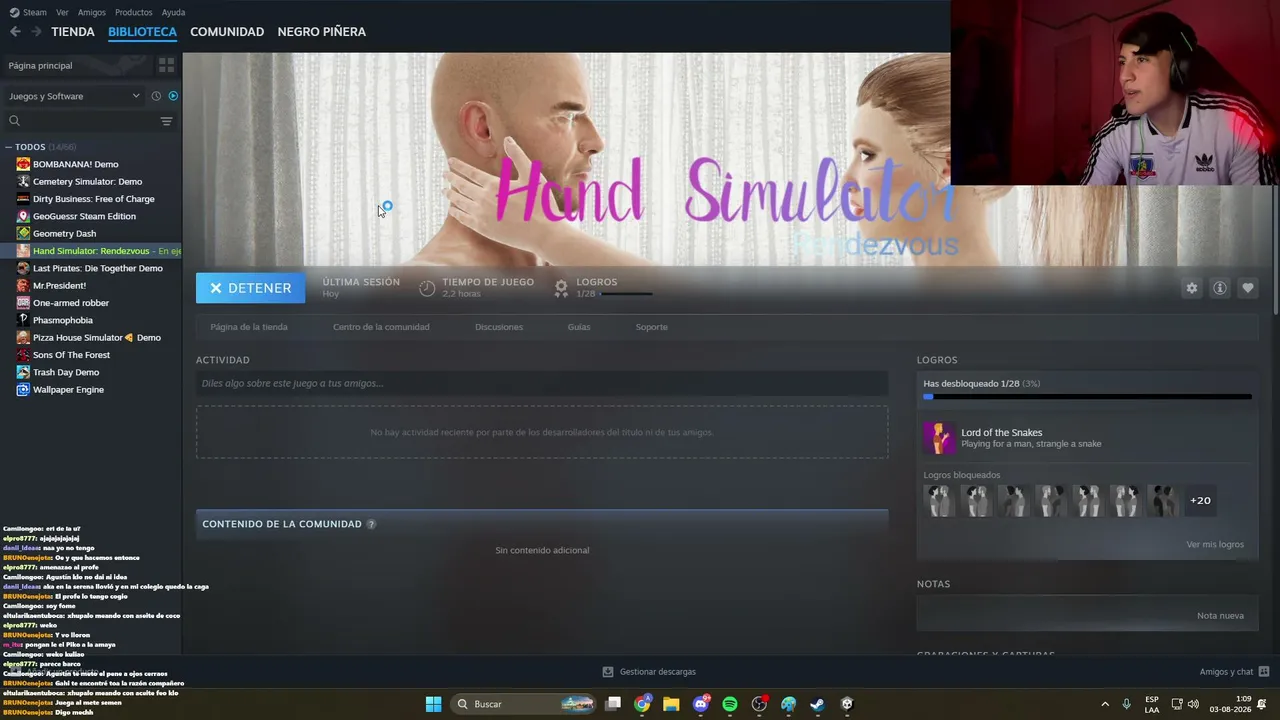This screenshot has width=1280, height=720.
Task: Select Sons Of The Forest
Action: (x=71, y=355)
